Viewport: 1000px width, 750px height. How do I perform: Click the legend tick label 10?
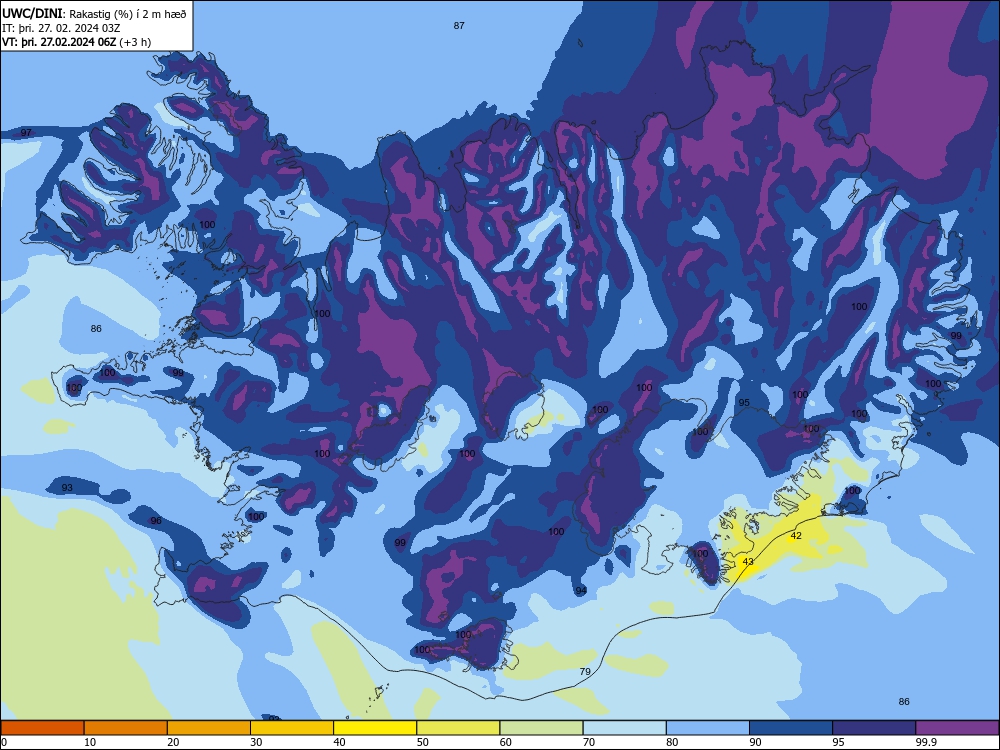[x=90, y=742]
